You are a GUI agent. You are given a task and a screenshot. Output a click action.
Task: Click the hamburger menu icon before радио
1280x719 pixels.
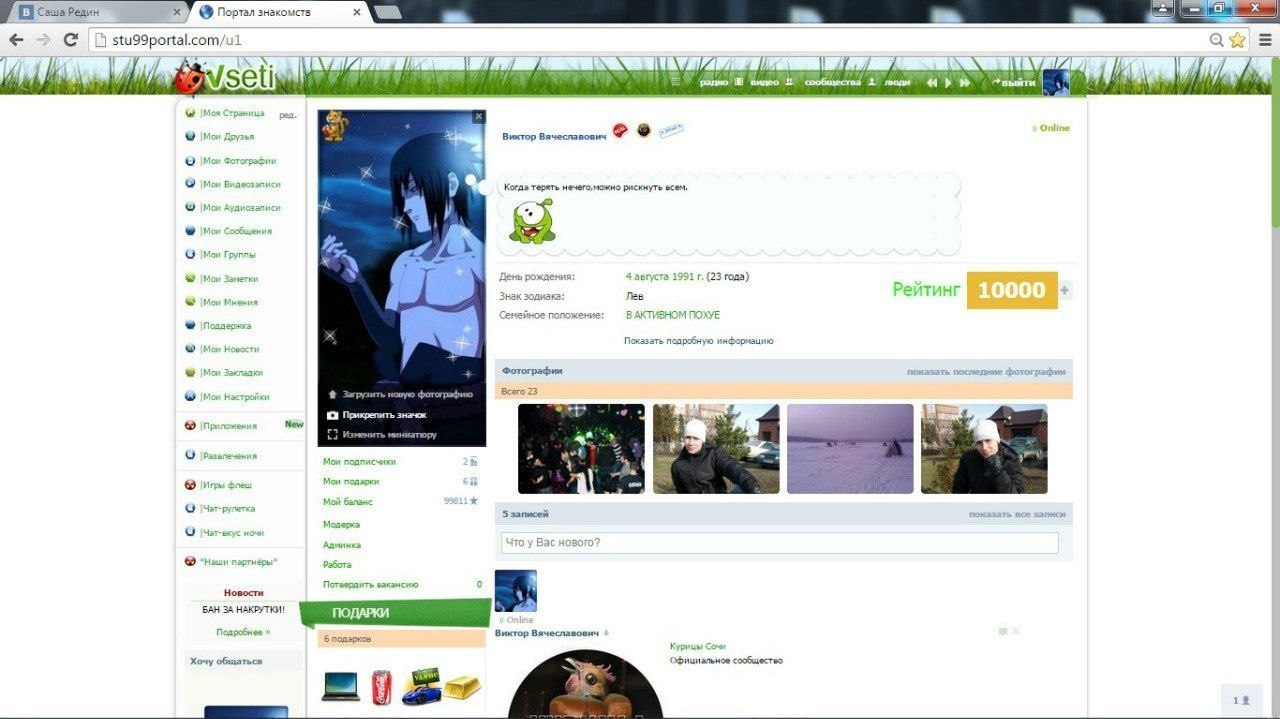pyautogui.click(x=676, y=82)
